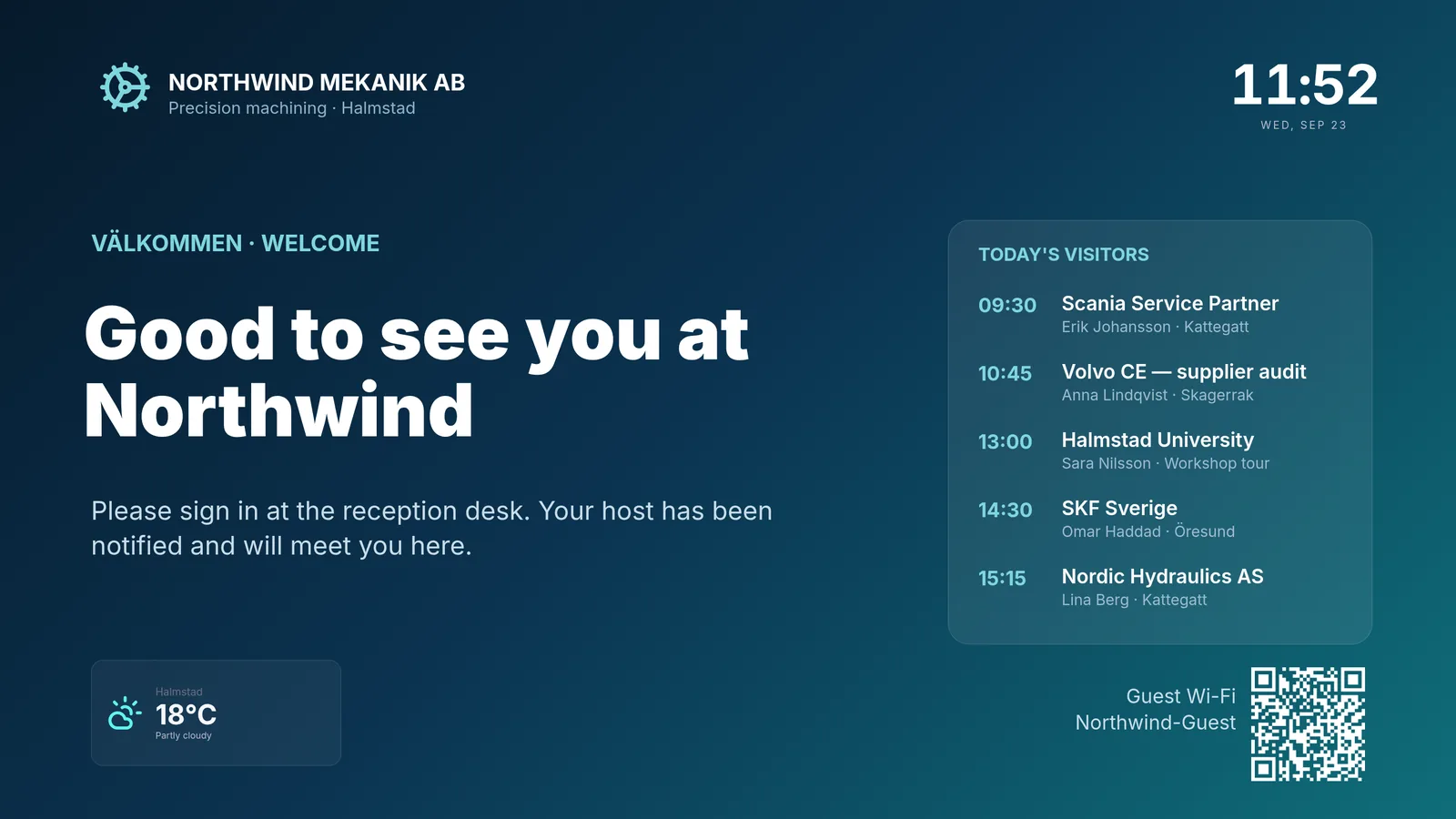Click the 10:45 visit time

(x=1006, y=374)
